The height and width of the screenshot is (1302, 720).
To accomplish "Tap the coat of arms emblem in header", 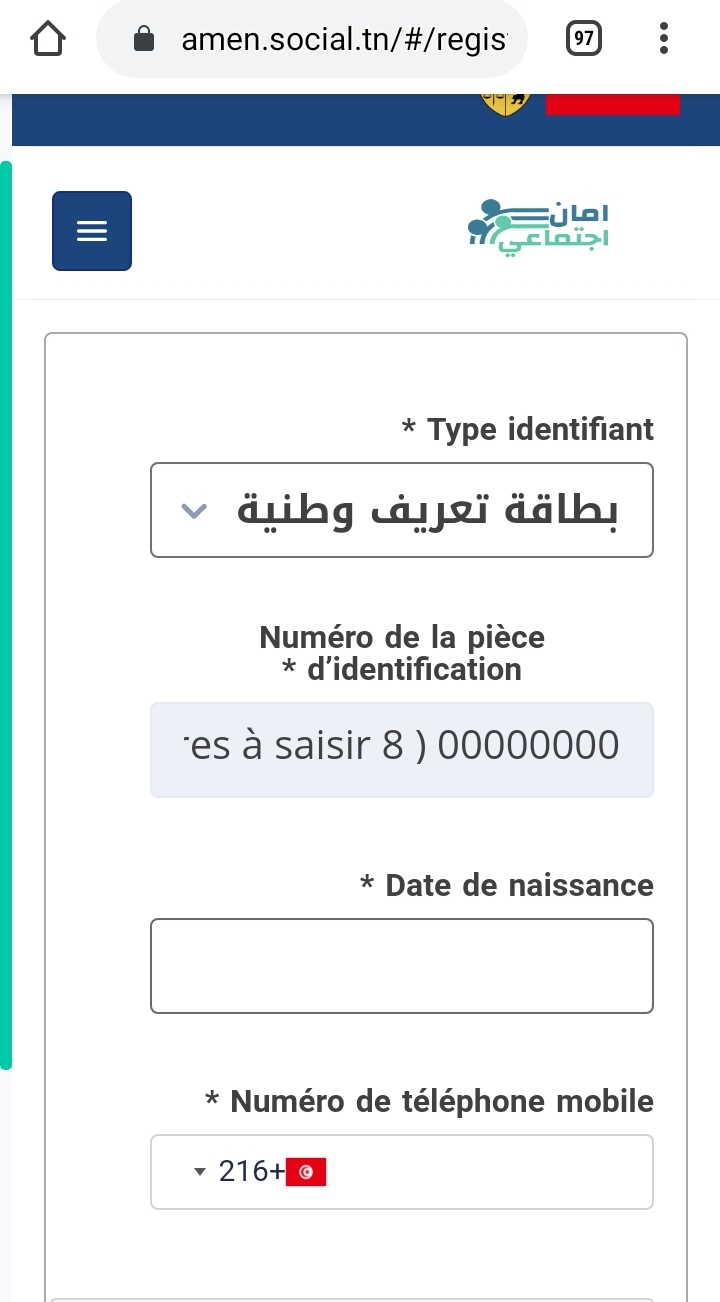I will click(x=506, y=103).
